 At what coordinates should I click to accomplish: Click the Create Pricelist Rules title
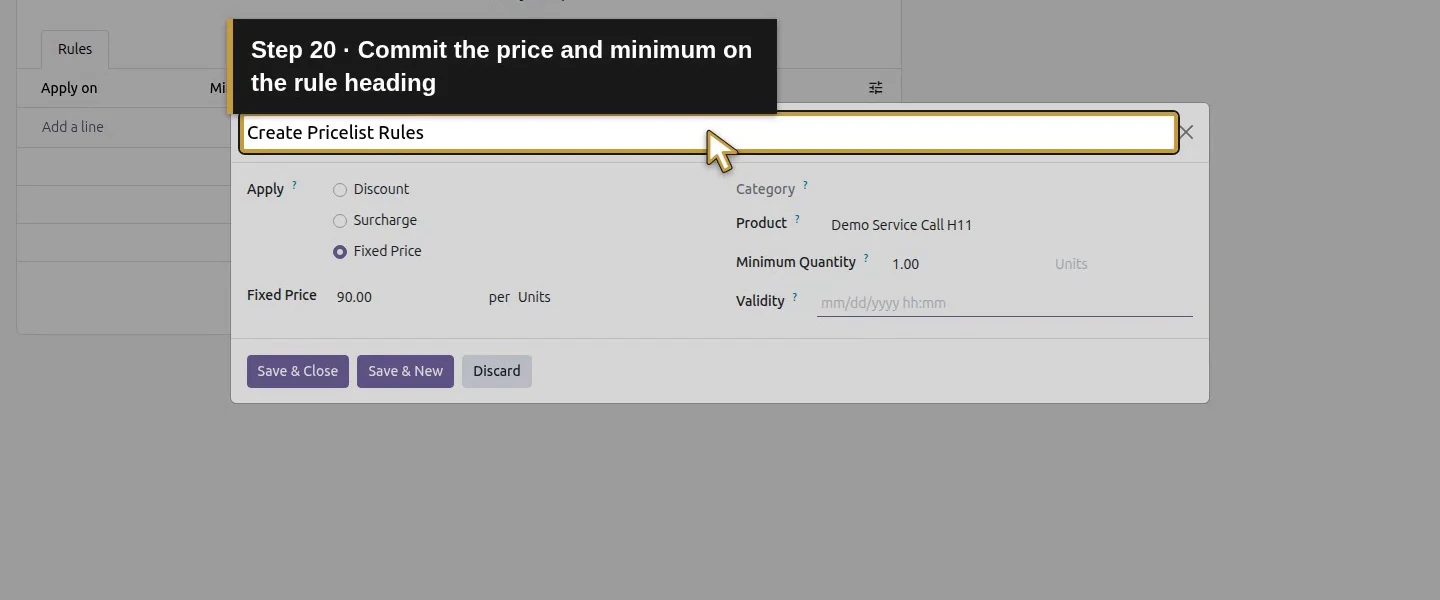click(x=335, y=133)
